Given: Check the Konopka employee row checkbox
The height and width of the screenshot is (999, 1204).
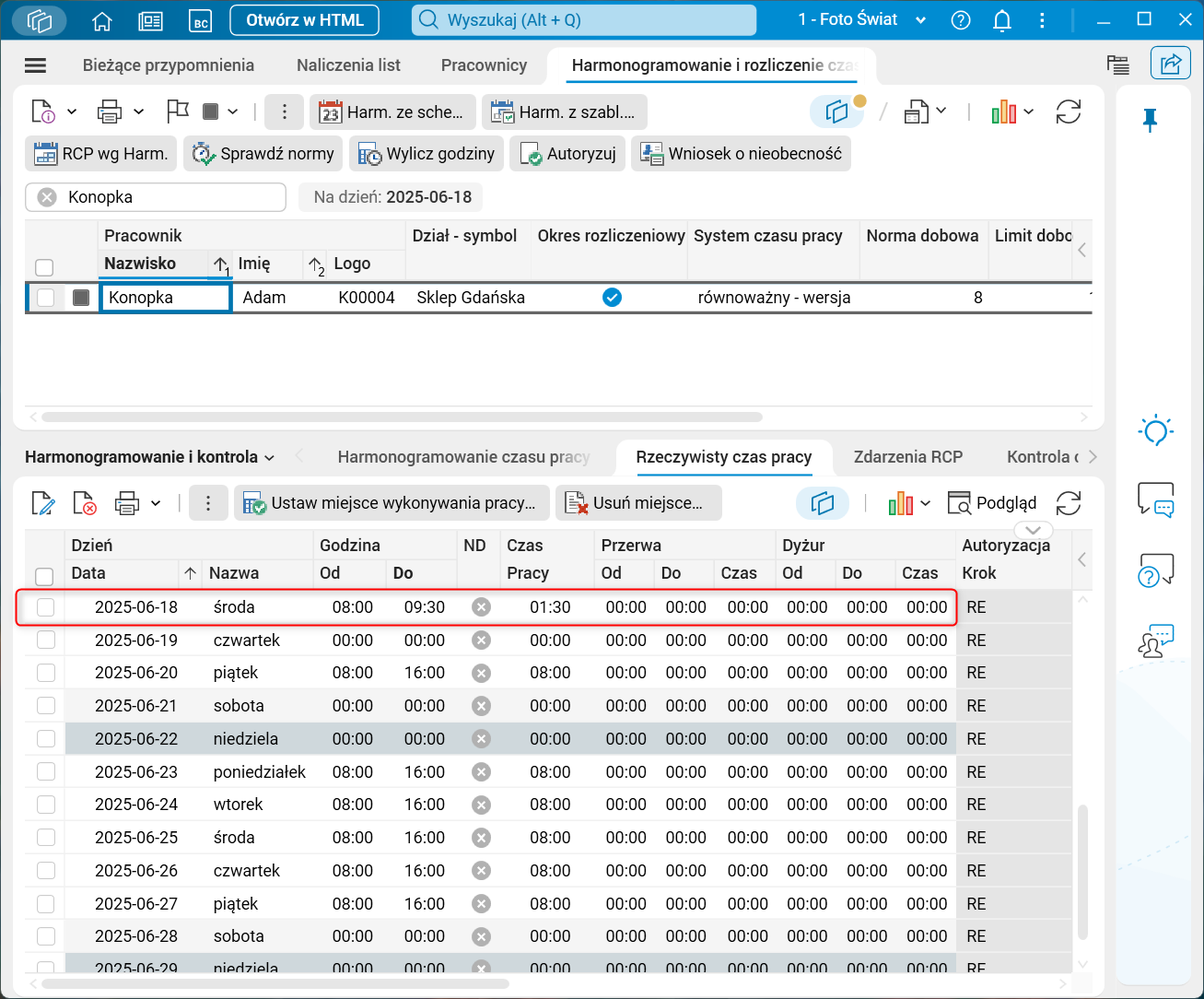Looking at the screenshot, I should (x=45, y=298).
